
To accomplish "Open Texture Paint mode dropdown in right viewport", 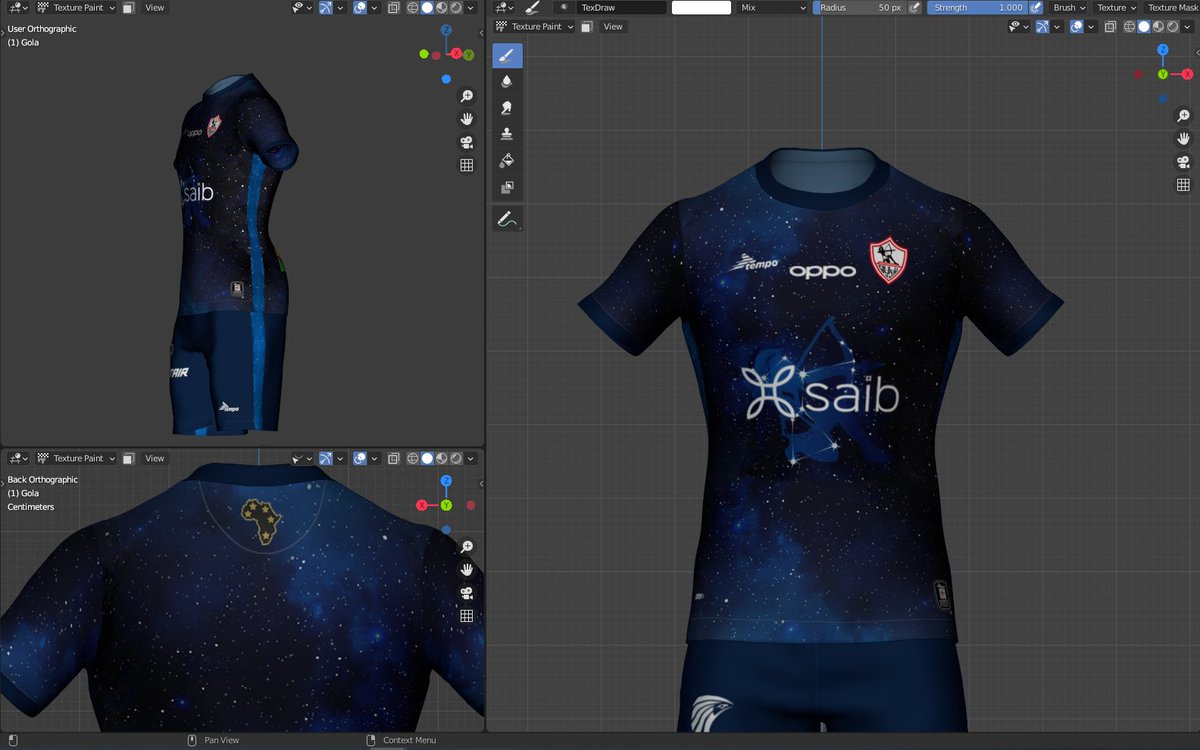I will click(534, 27).
